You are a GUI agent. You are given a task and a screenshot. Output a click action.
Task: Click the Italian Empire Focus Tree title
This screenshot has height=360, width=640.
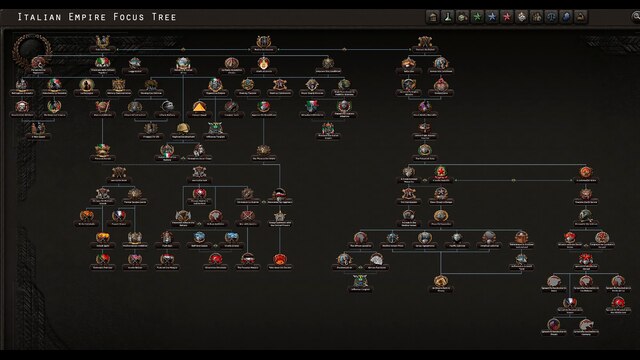point(97,17)
